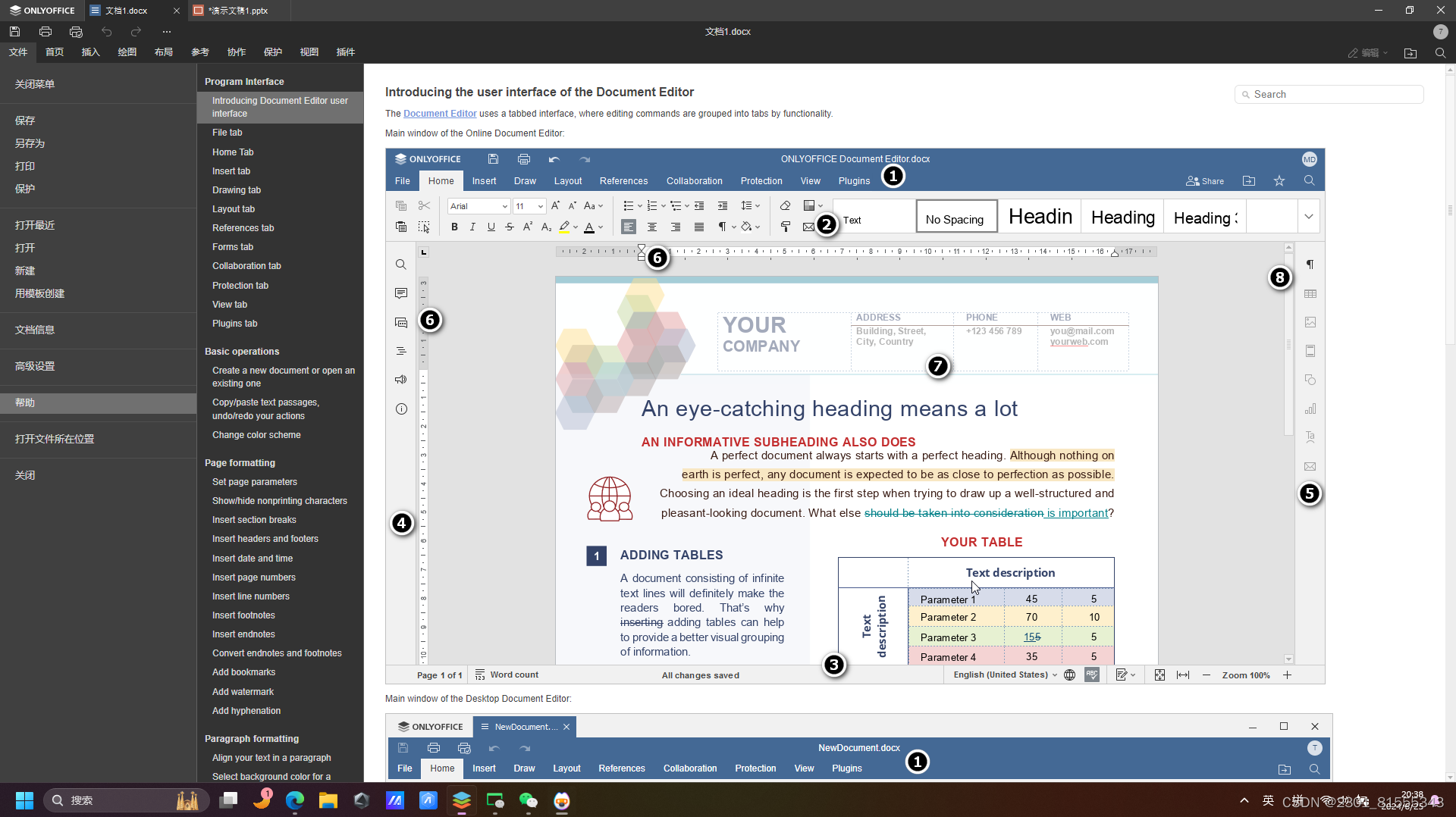Open the three-dots more options menu
The height and width of the screenshot is (817, 1456).
coord(167,32)
